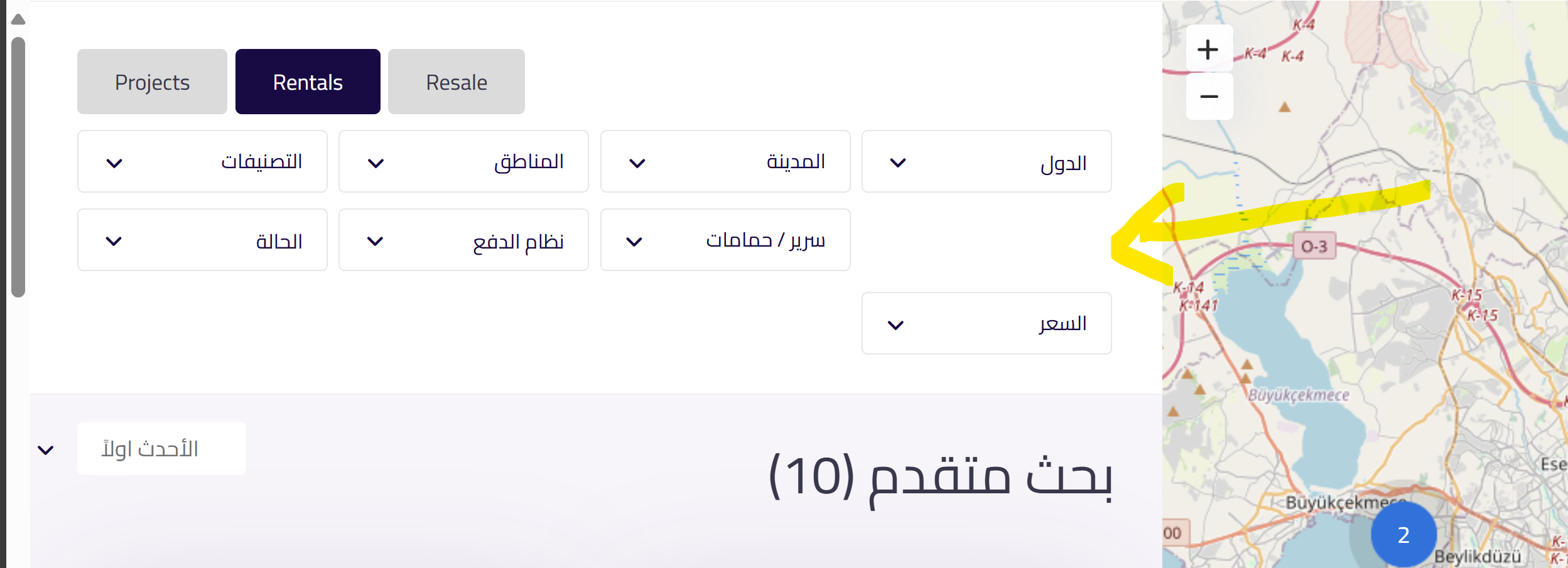Open the الحالة dropdown

202,240
